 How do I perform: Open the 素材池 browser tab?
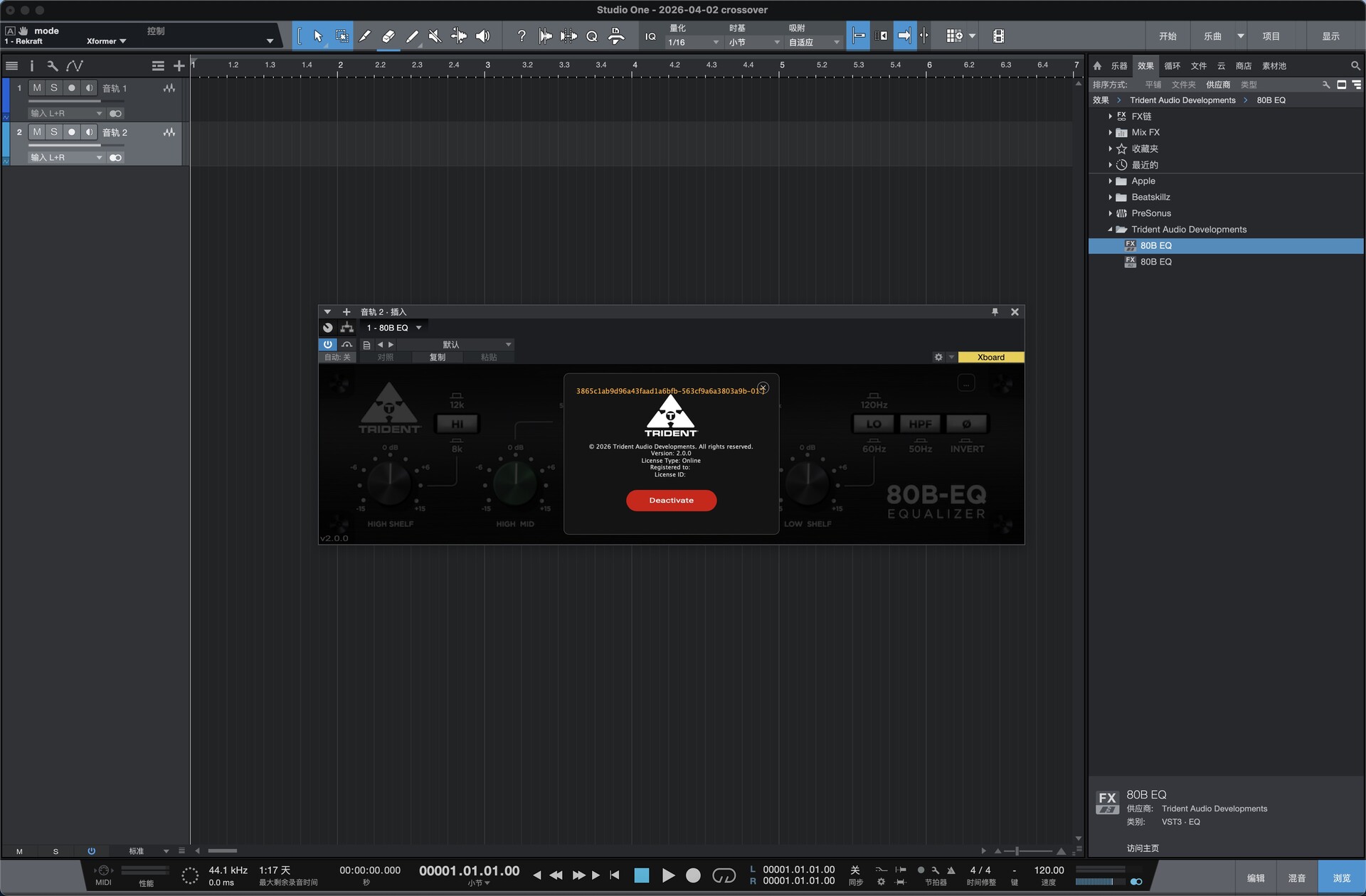pos(1274,66)
